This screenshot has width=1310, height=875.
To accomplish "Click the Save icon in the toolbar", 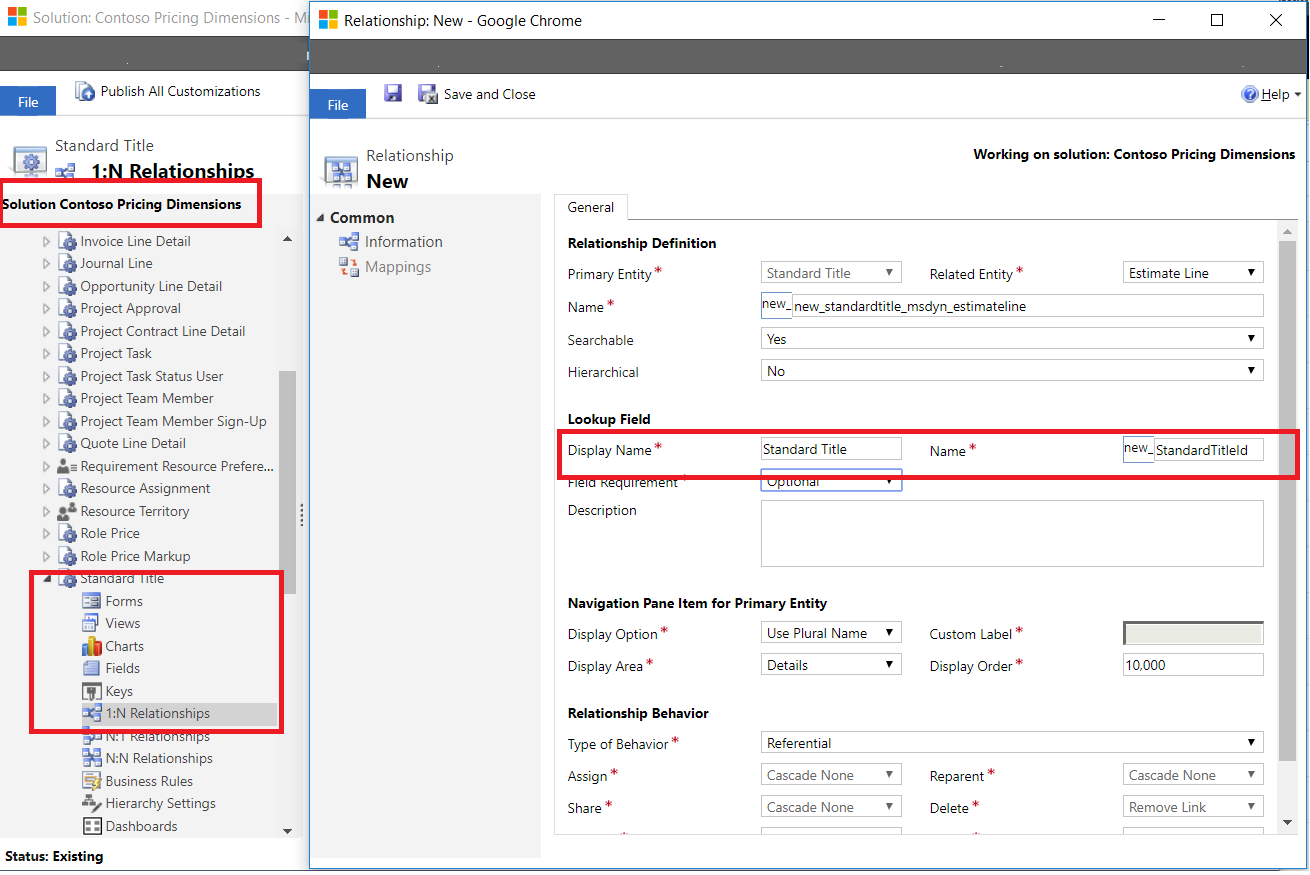I will pos(393,93).
